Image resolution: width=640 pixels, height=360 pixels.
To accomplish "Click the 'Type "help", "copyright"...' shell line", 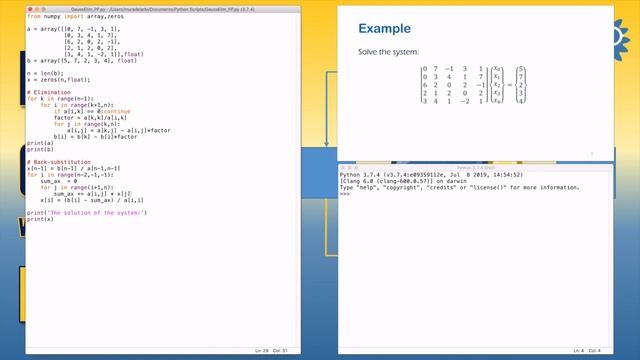I will point(460,187).
